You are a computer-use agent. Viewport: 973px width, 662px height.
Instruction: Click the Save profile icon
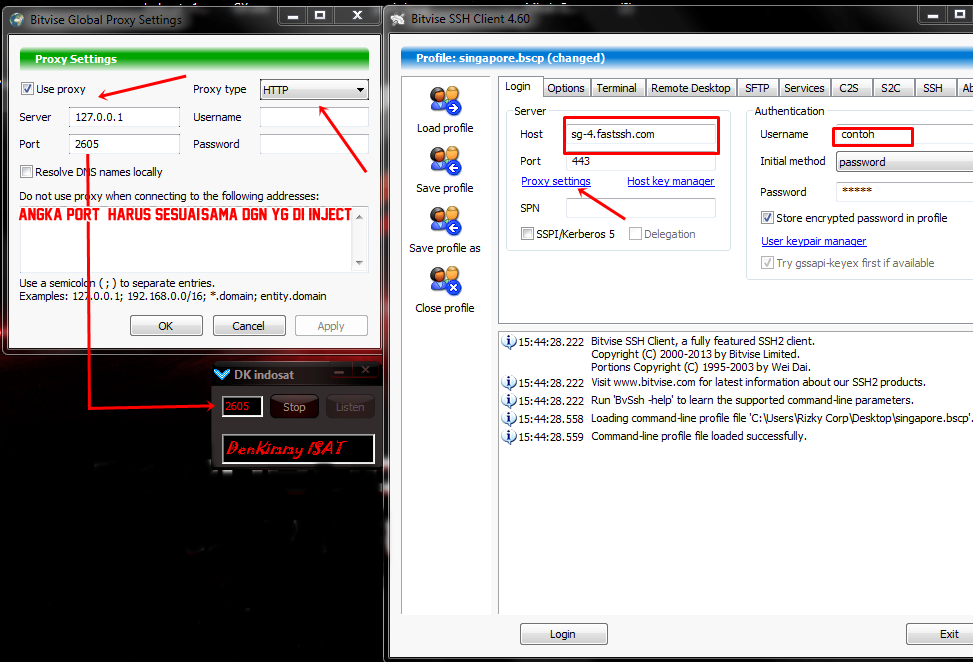click(x=444, y=160)
